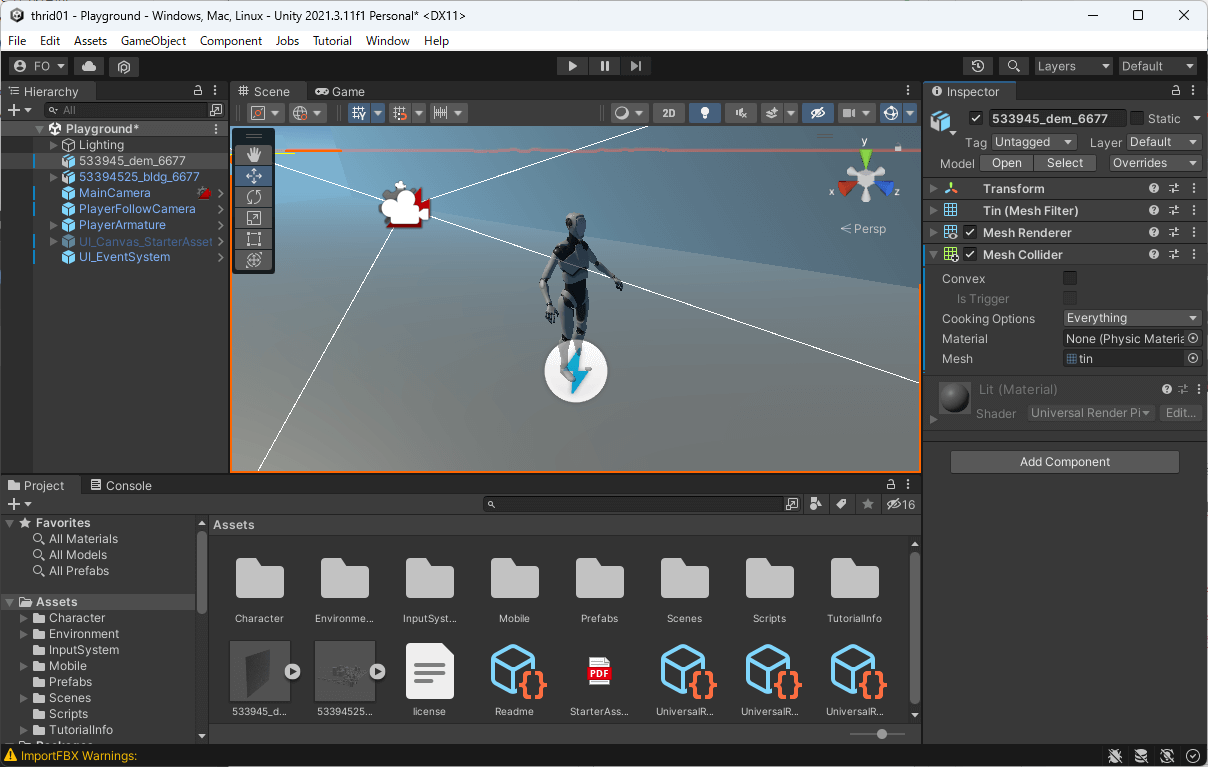Click the cloud services icon
Screen dimensions: 1208x767
(89, 66)
